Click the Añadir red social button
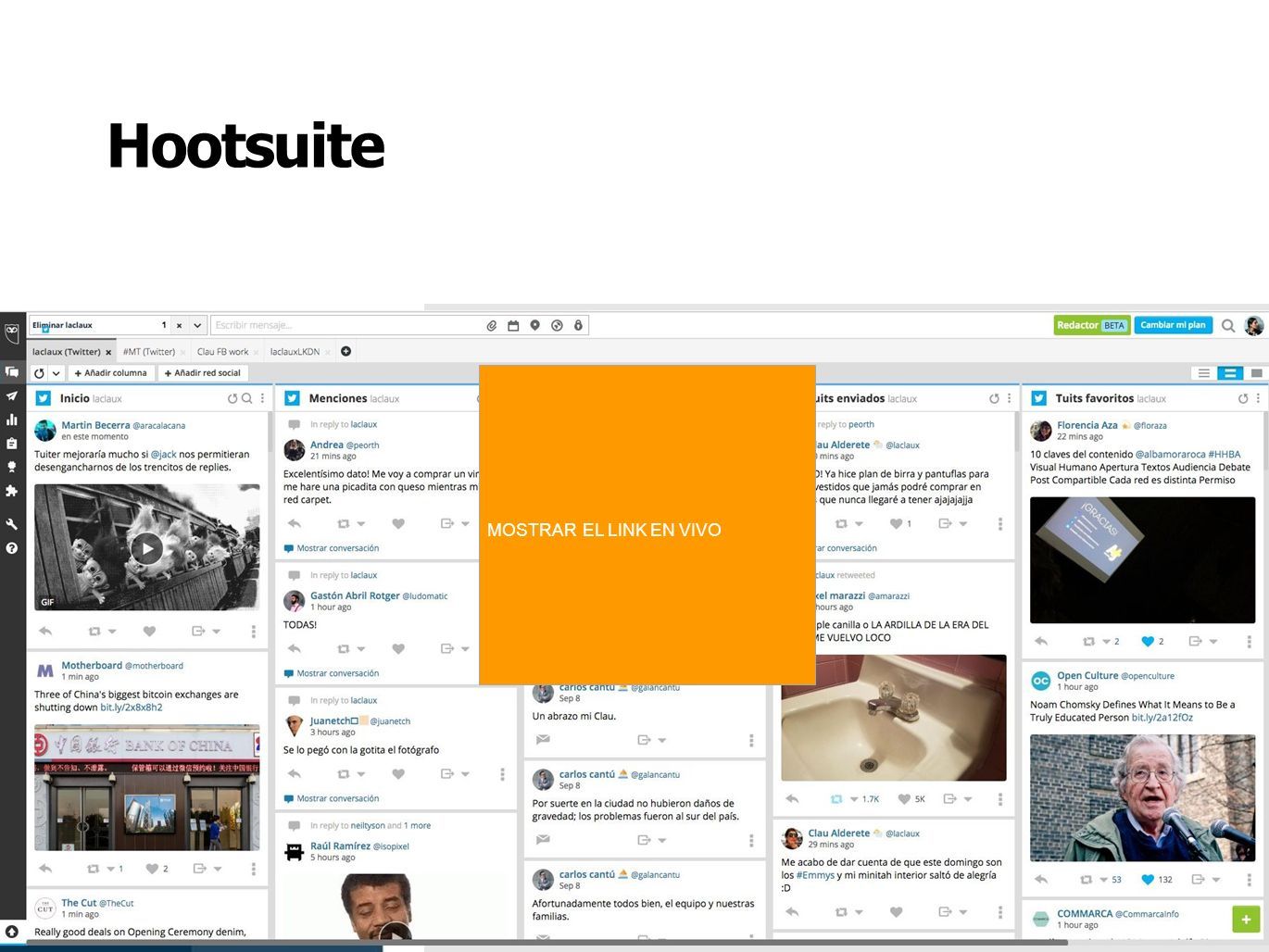Screen dimensions: 1269x952 [x=202, y=373]
